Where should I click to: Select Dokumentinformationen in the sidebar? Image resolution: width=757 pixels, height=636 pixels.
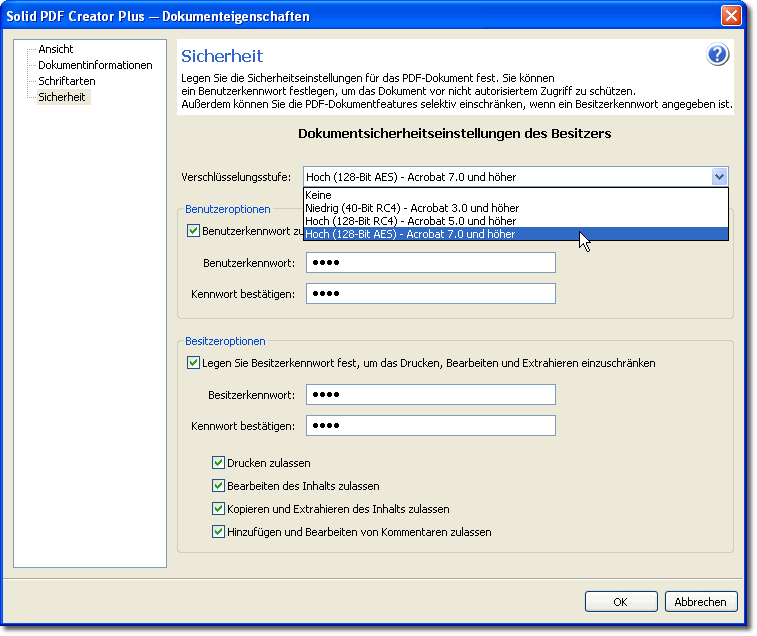pyautogui.click(x=95, y=65)
